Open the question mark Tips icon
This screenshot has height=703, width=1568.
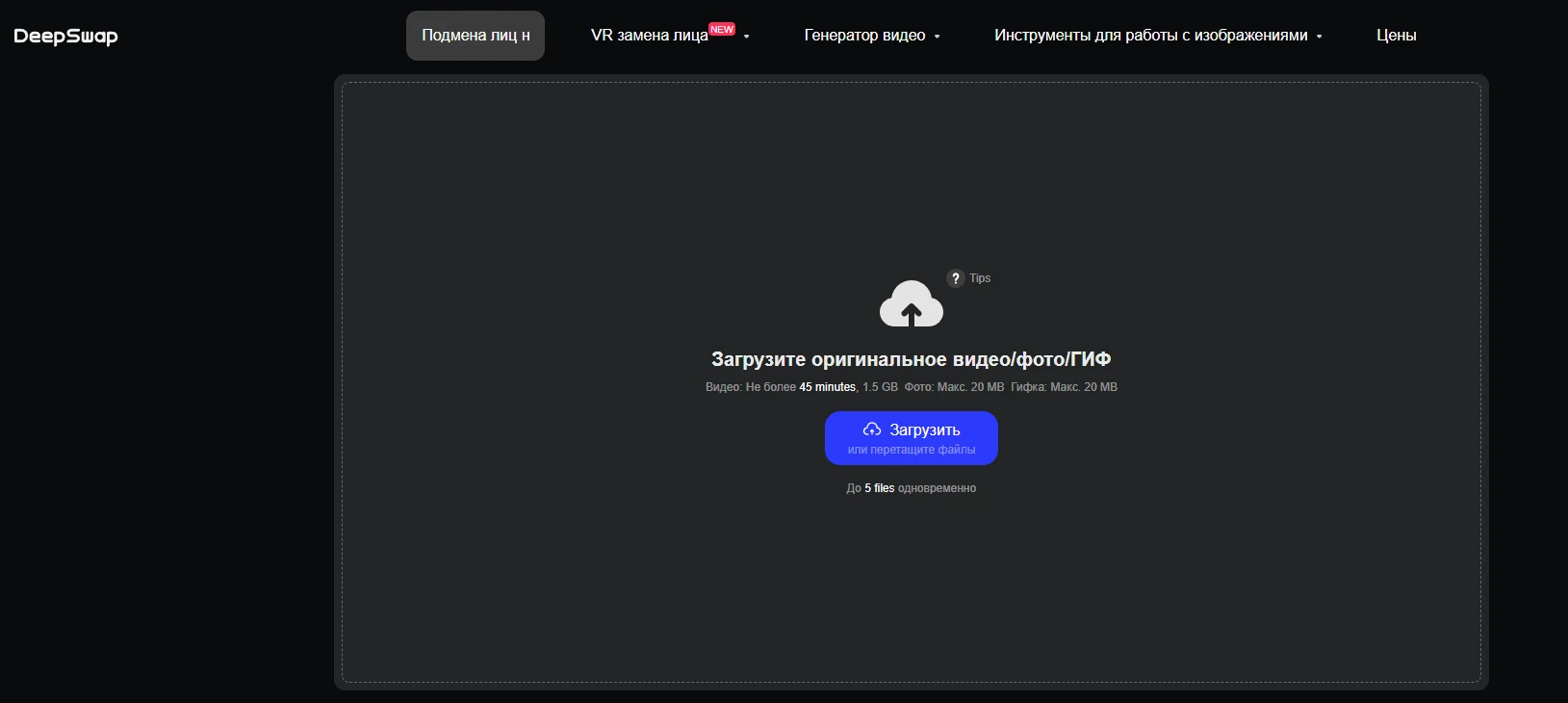coord(956,278)
